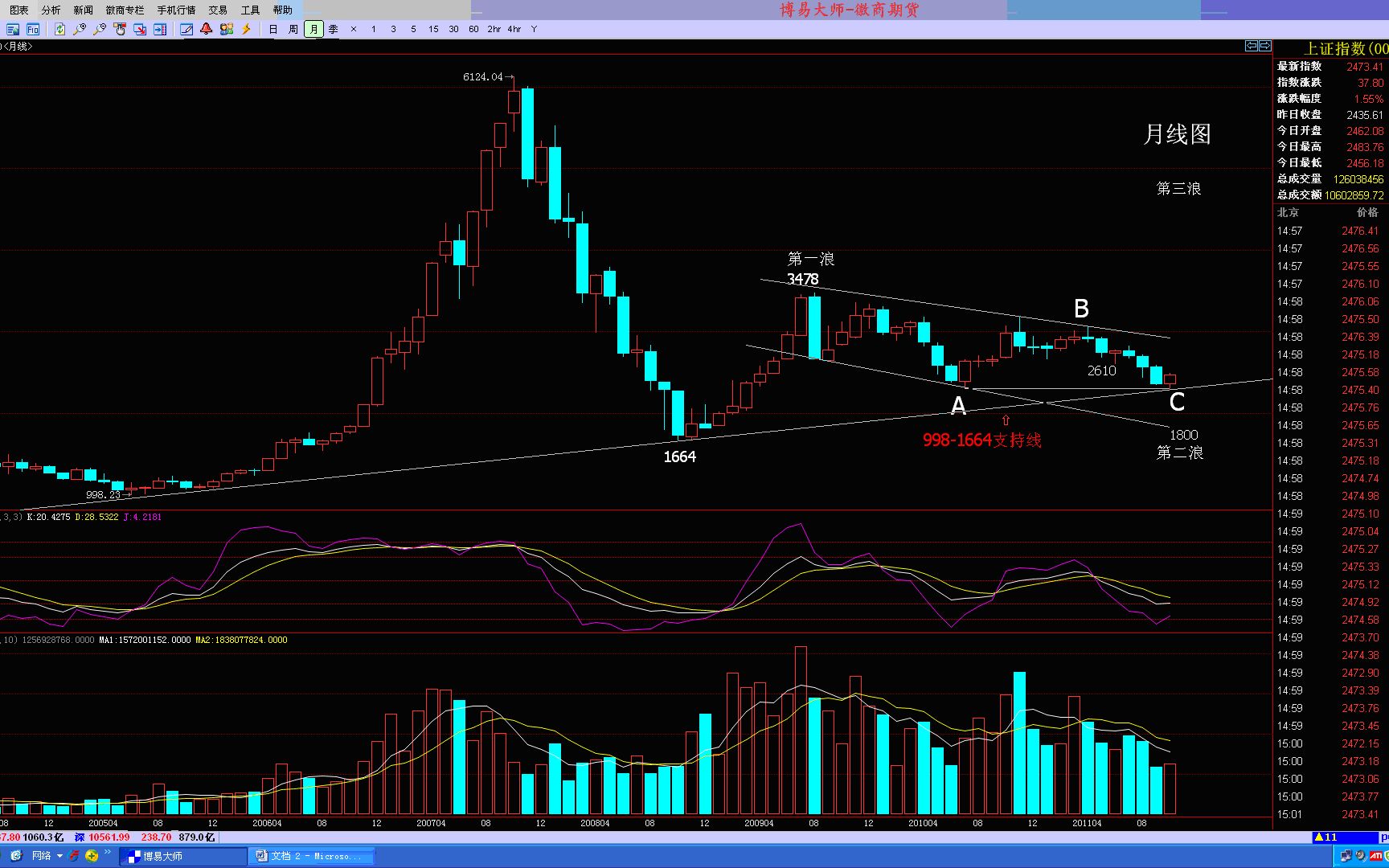1389x868 pixels.
Task: Click the lightning bolt flash trade icon
Action: coord(247,29)
